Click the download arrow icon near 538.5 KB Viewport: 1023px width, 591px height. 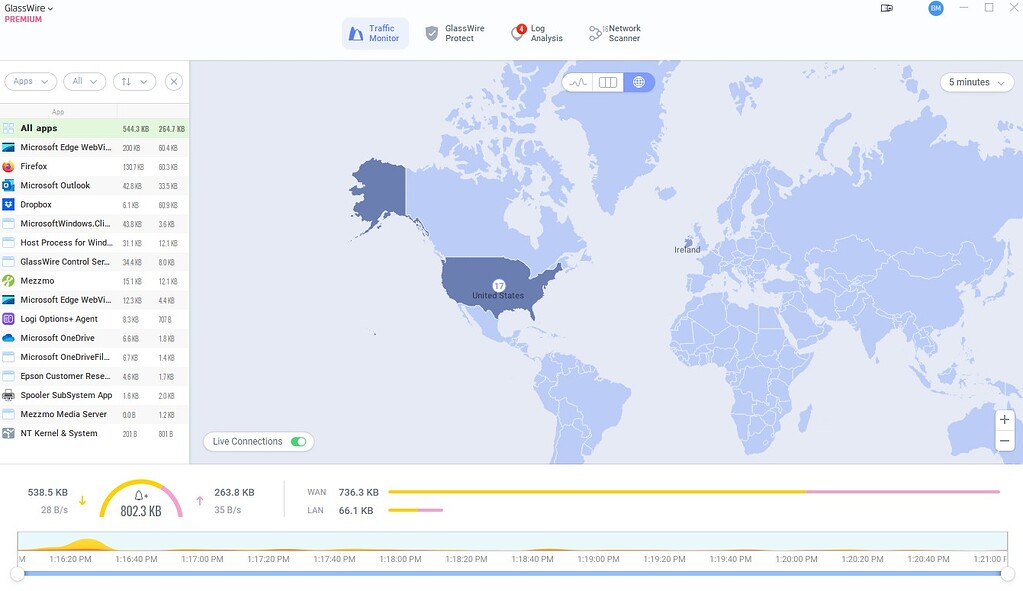[x=82, y=501]
